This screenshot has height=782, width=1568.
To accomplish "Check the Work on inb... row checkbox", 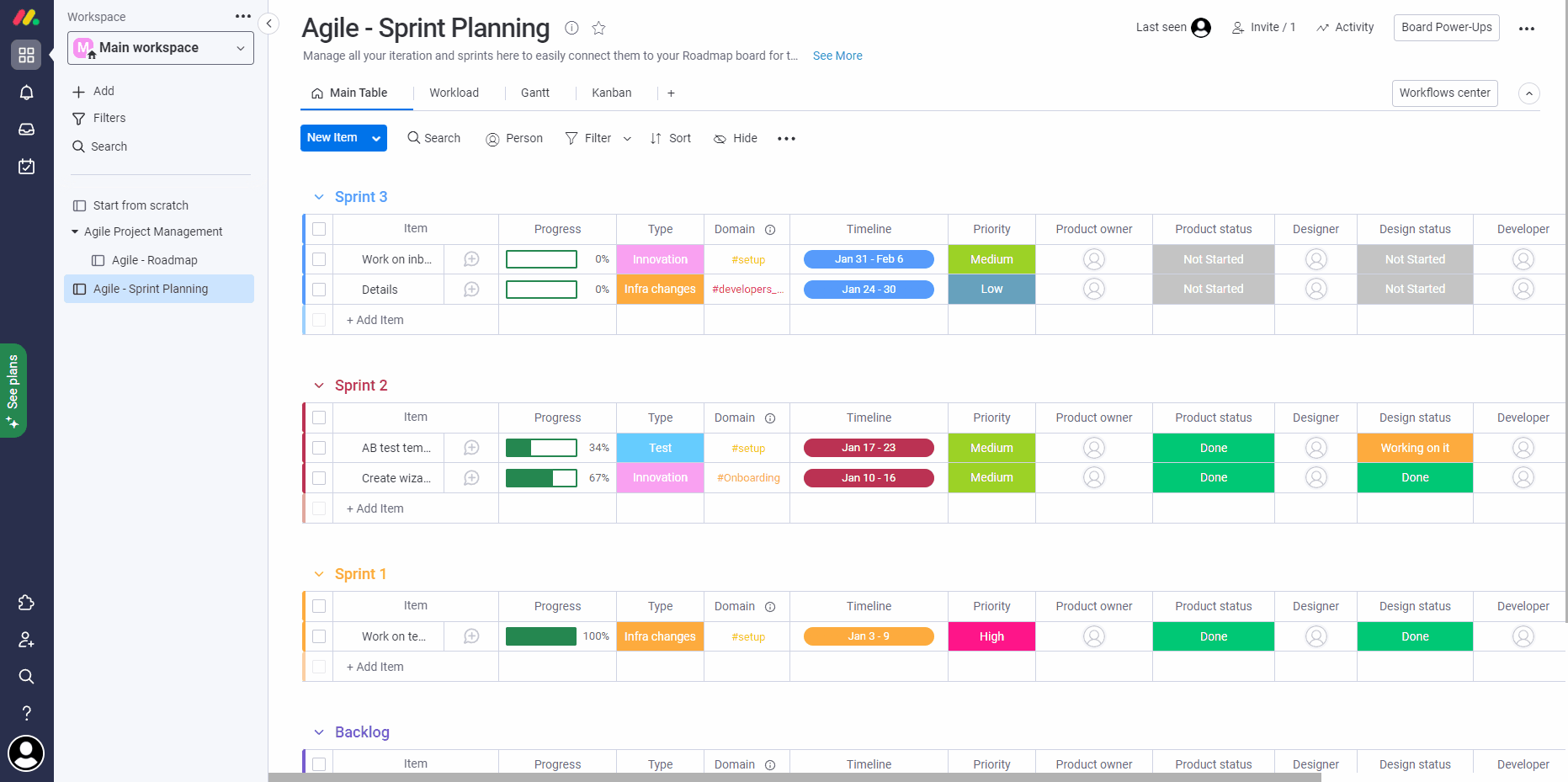I will coord(319,259).
